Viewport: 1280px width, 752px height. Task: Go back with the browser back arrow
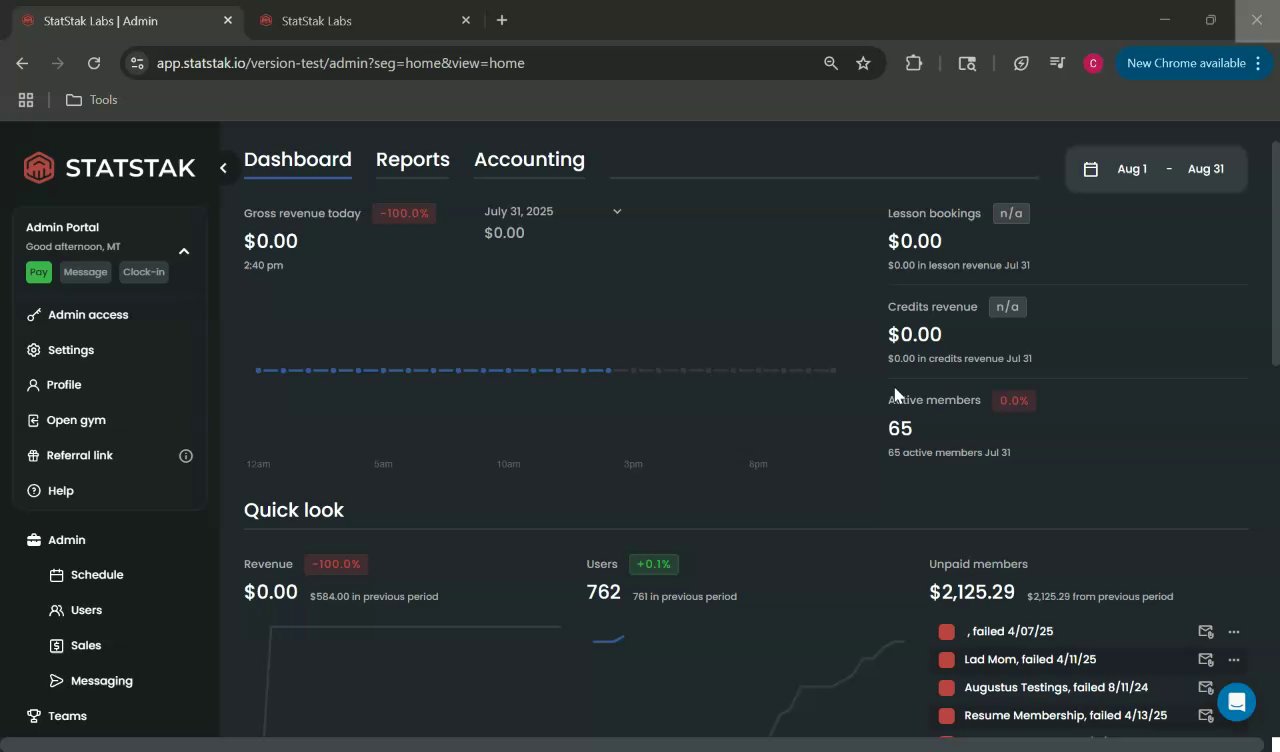click(x=22, y=63)
